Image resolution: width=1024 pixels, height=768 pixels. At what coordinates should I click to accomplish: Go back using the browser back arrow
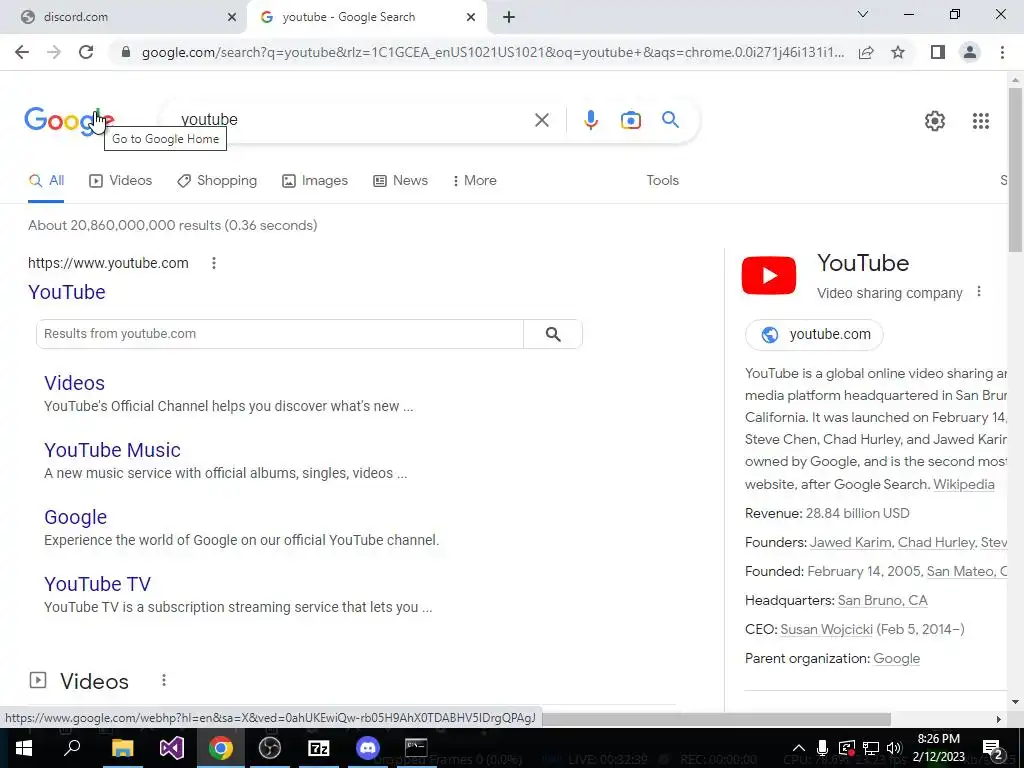click(22, 52)
